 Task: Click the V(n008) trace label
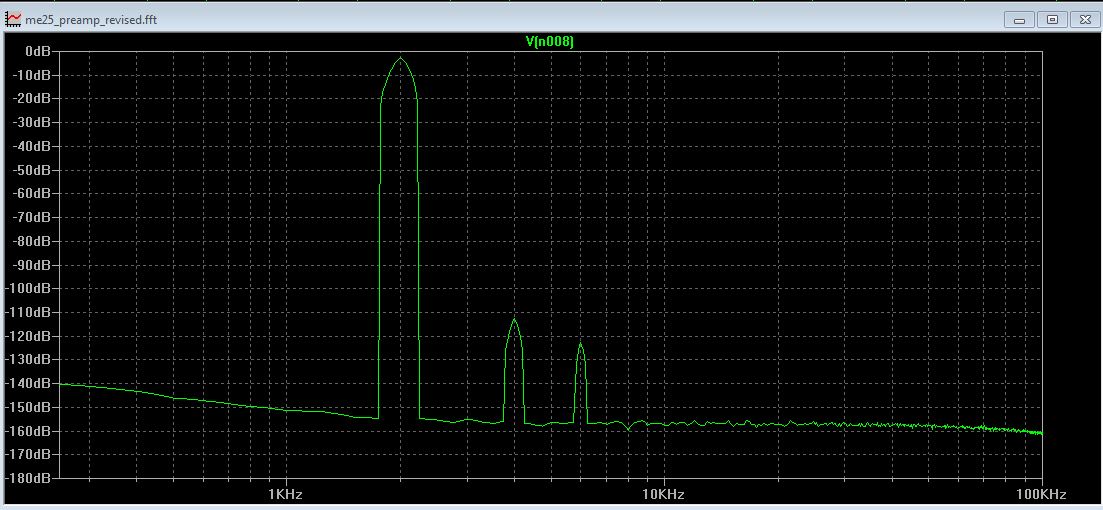point(550,42)
